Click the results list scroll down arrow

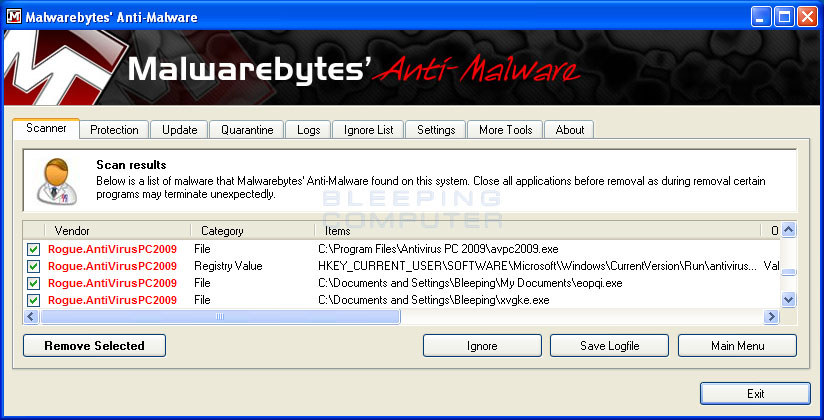pos(788,300)
